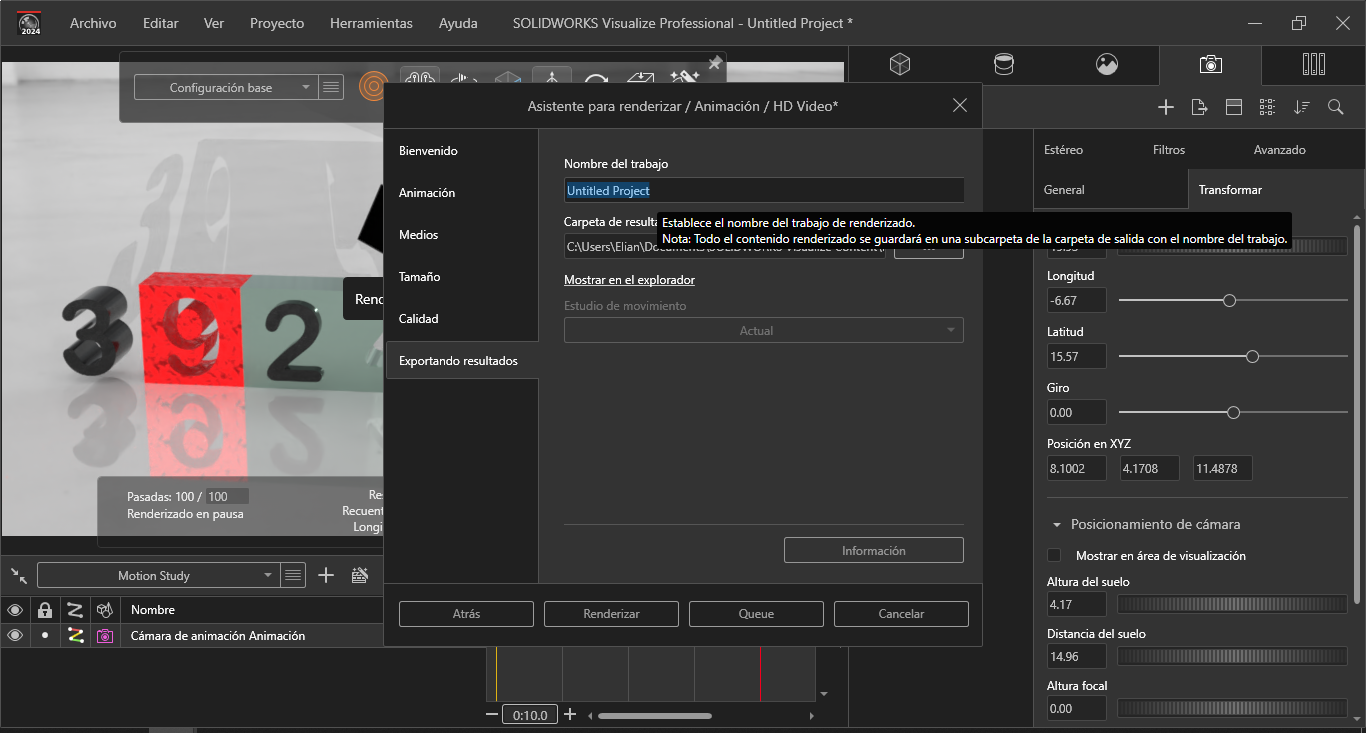Toggle visibility eye in timeline header
1366x733 pixels.
click(x=15, y=609)
